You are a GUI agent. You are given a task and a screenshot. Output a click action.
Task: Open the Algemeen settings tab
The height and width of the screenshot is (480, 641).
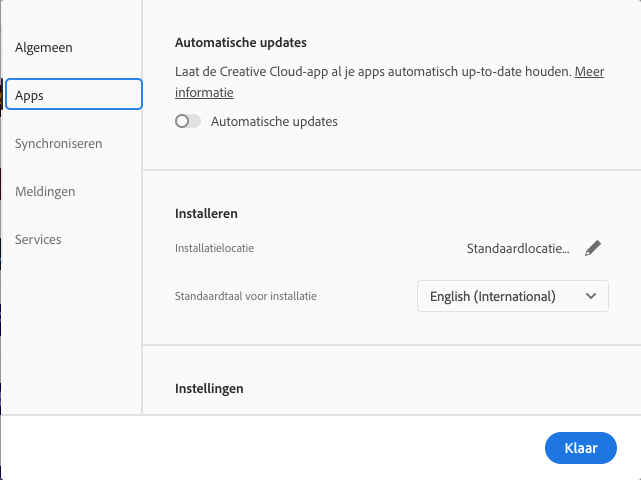click(44, 47)
